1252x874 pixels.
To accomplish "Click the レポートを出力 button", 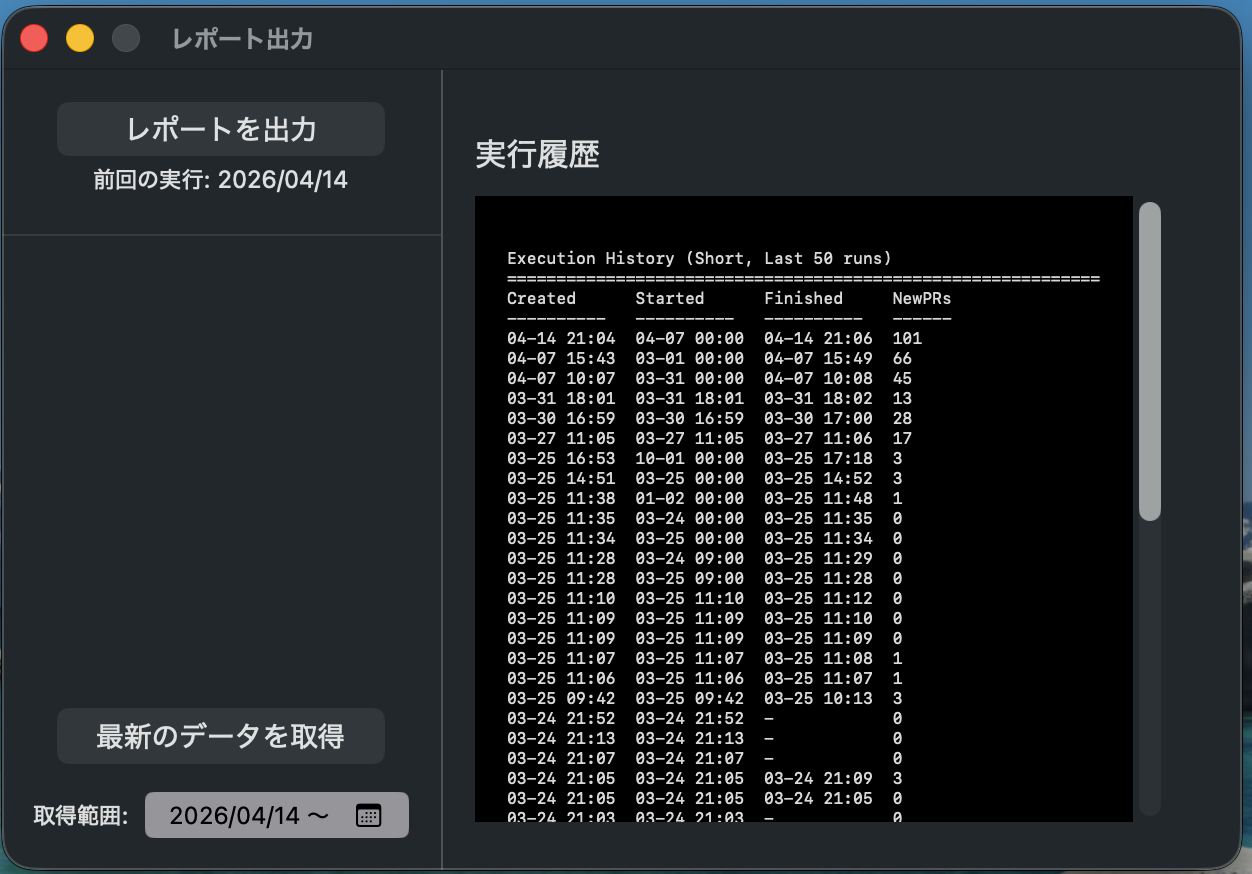I will pyautogui.click(x=220, y=129).
